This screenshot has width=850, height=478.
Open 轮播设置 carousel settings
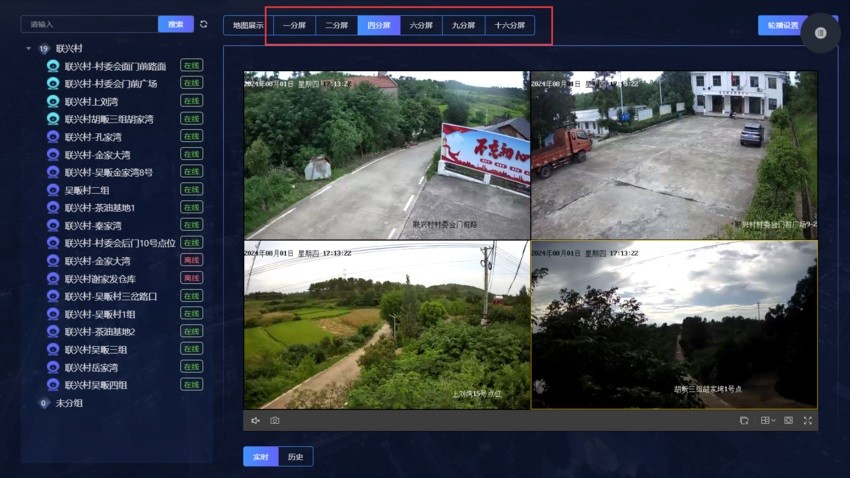click(x=782, y=25)
